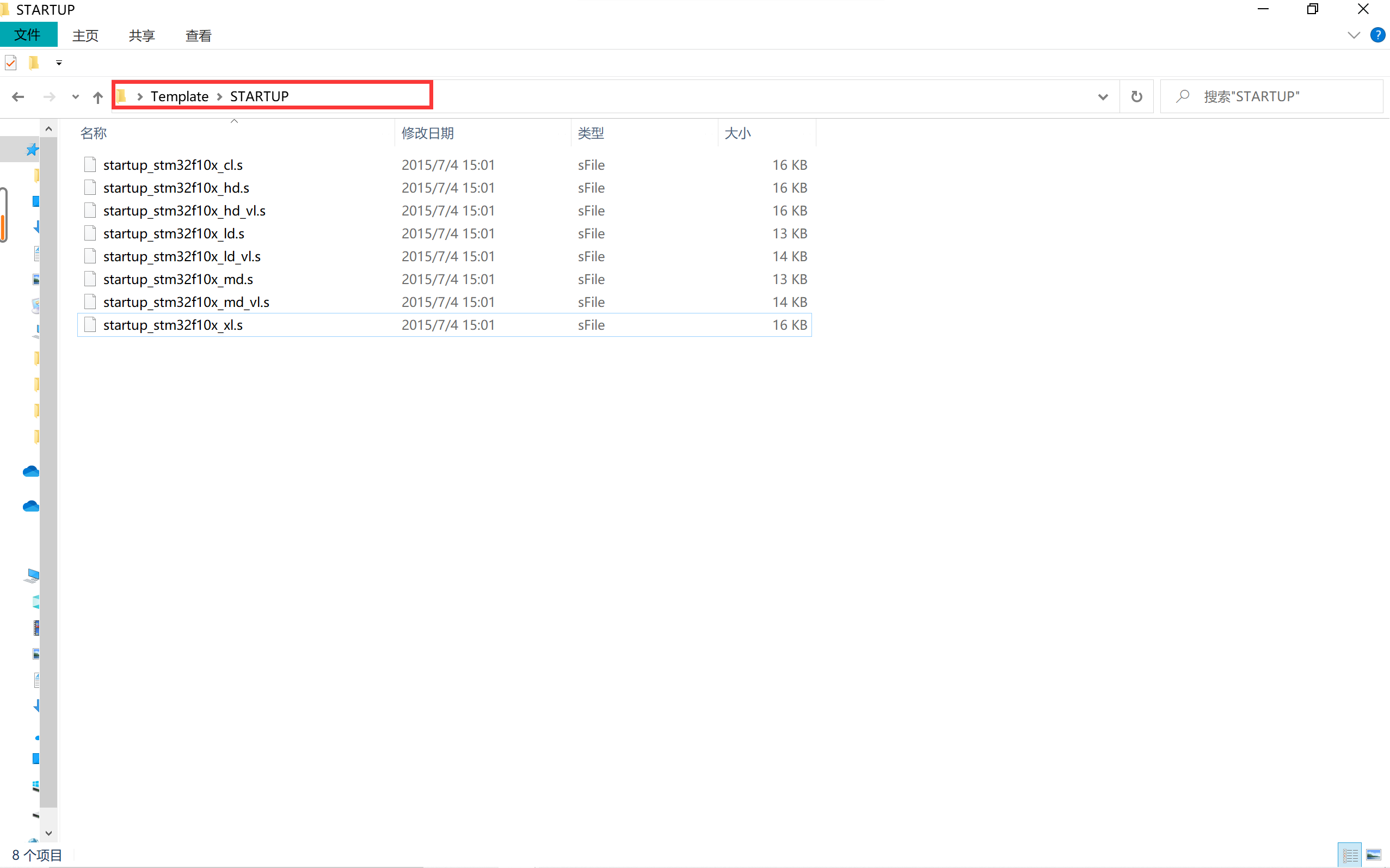
Task: Open the 文件 menu tab
Action: tap(28, 35)
